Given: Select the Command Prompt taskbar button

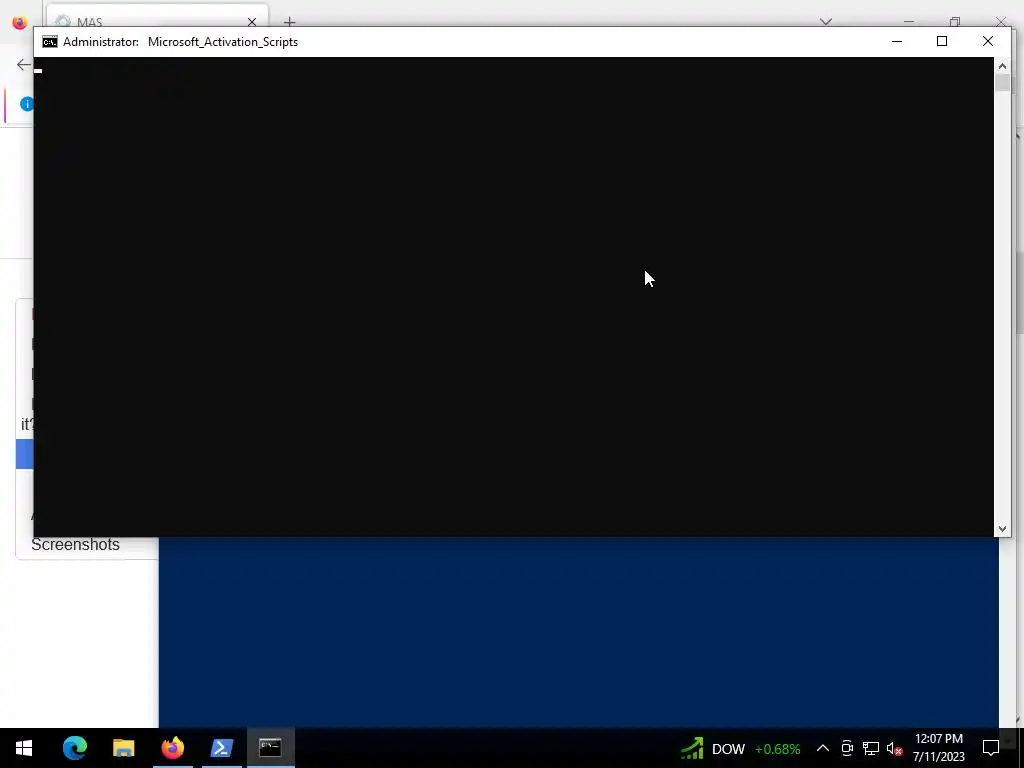Looking at the screenshot, I should tap(270, 748).
